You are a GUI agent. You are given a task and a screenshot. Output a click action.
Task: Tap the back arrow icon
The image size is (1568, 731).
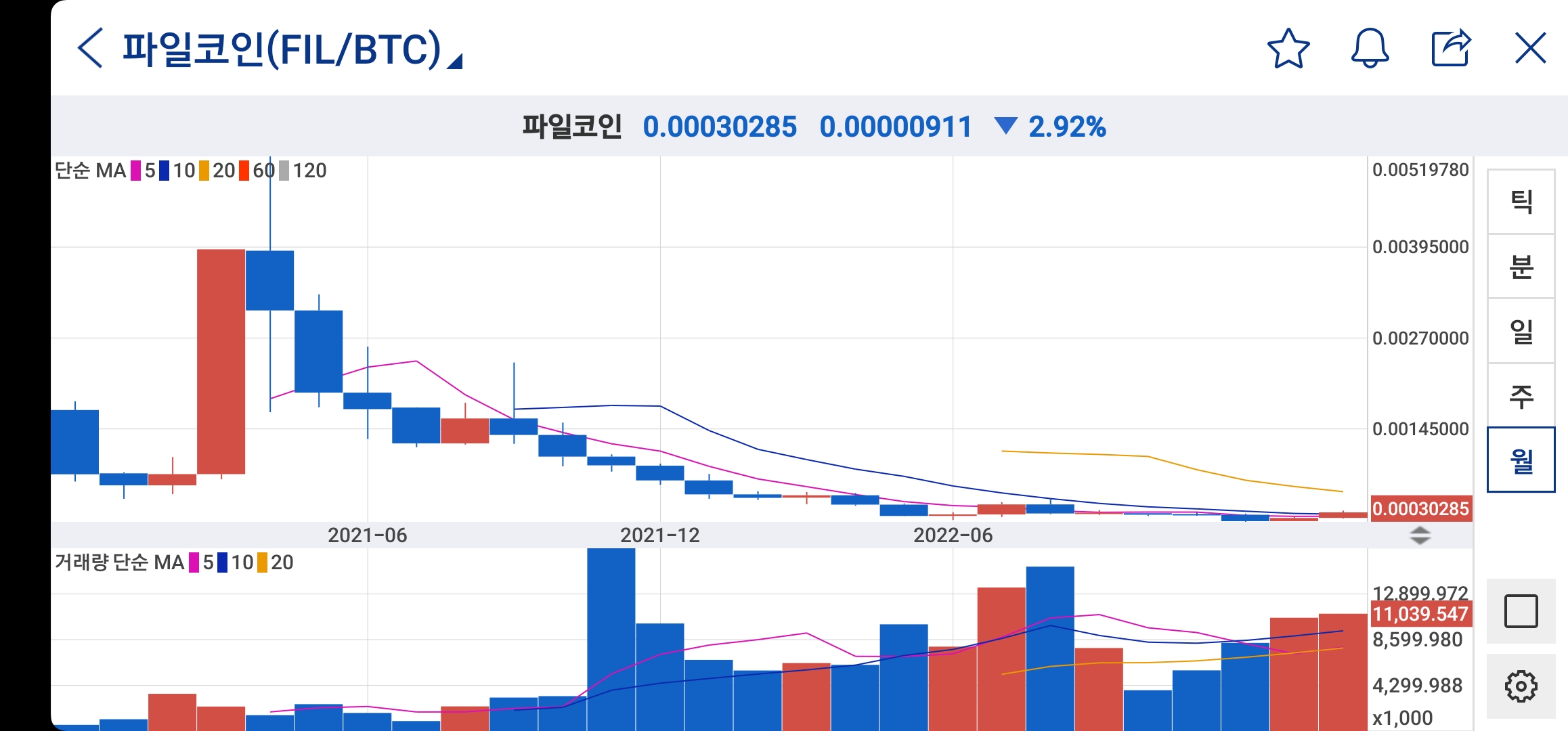[90, 48]
